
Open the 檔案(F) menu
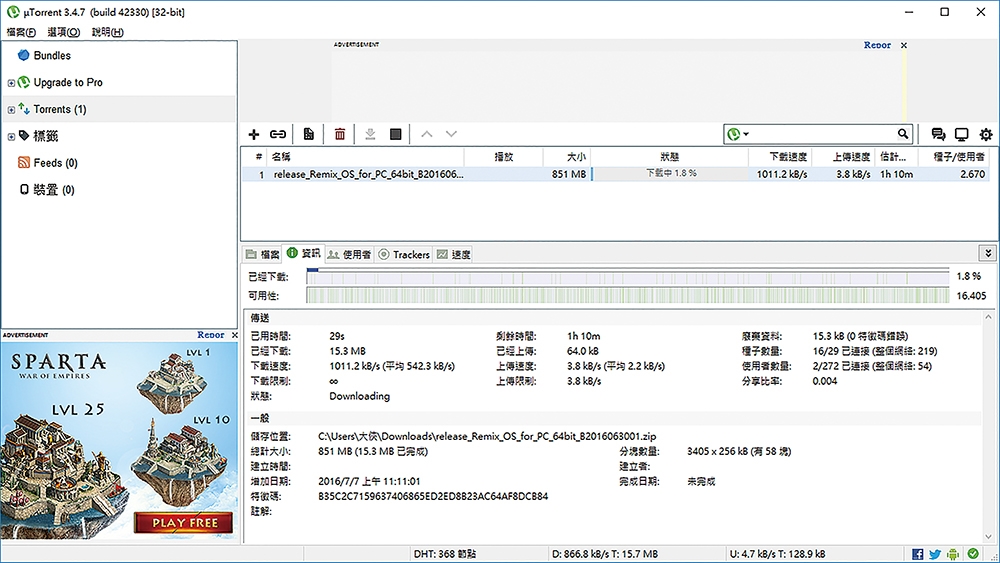click(x=21, y=32)
